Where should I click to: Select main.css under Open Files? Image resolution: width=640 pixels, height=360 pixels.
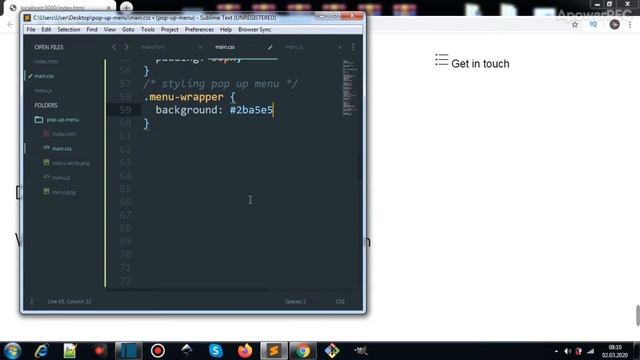click(44, 76)
